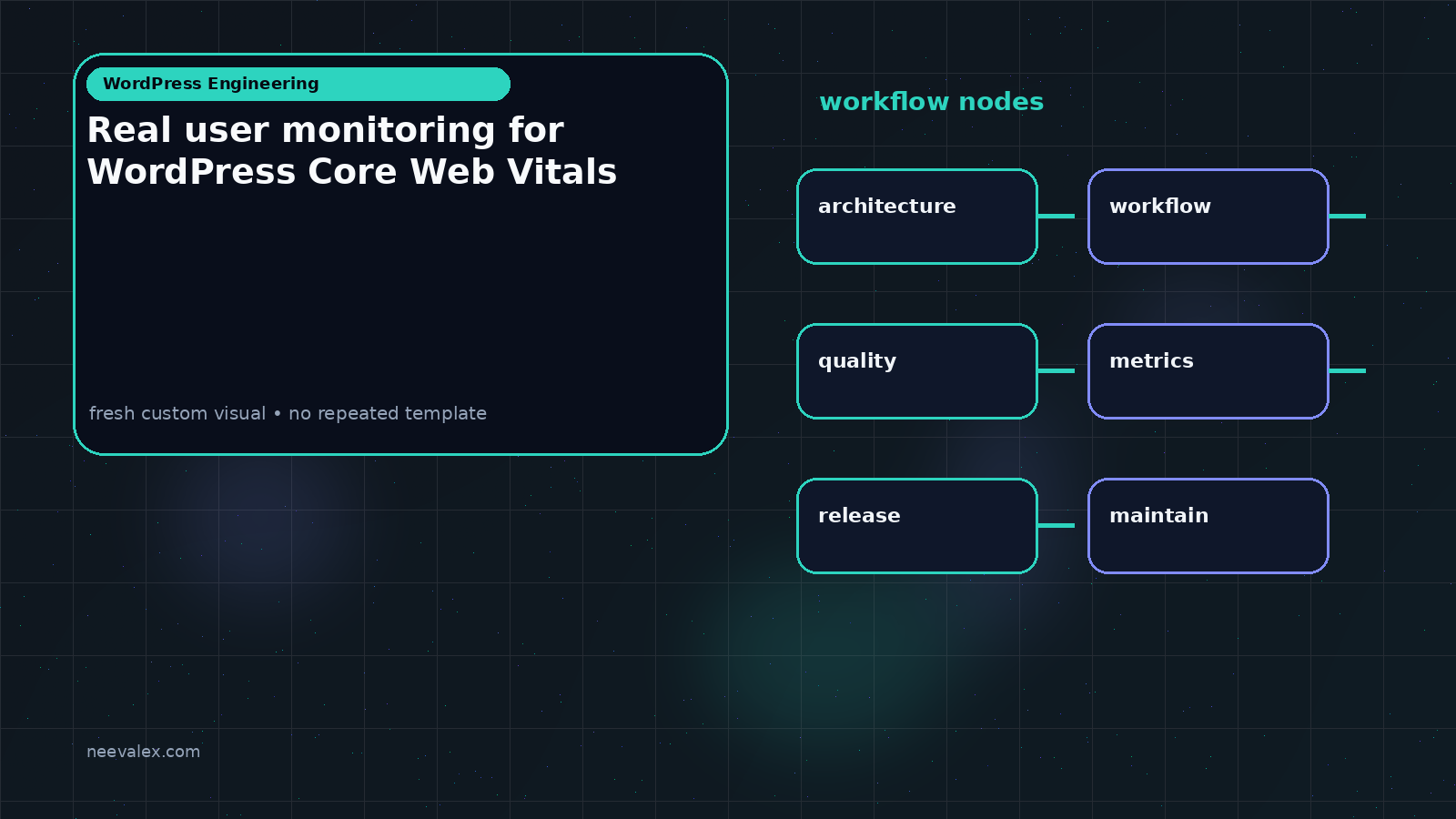The height and width of the screenshot is (819, 1456).
Task: Select the architecture node
Action: [x=917, y=217]
